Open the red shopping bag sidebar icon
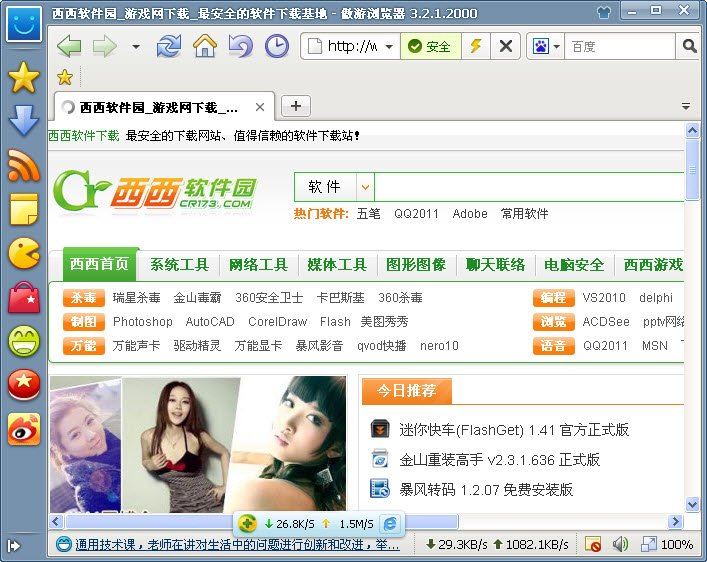 [23, 297]
